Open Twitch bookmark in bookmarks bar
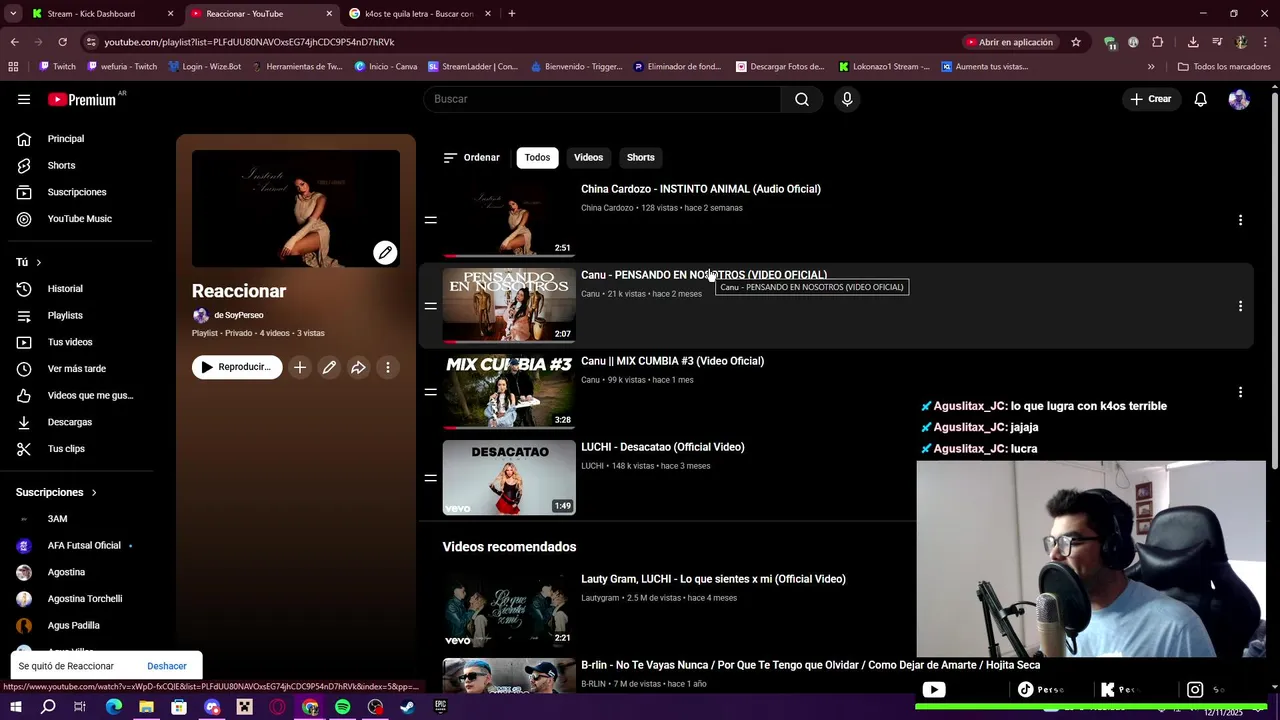 pos(57,67)
